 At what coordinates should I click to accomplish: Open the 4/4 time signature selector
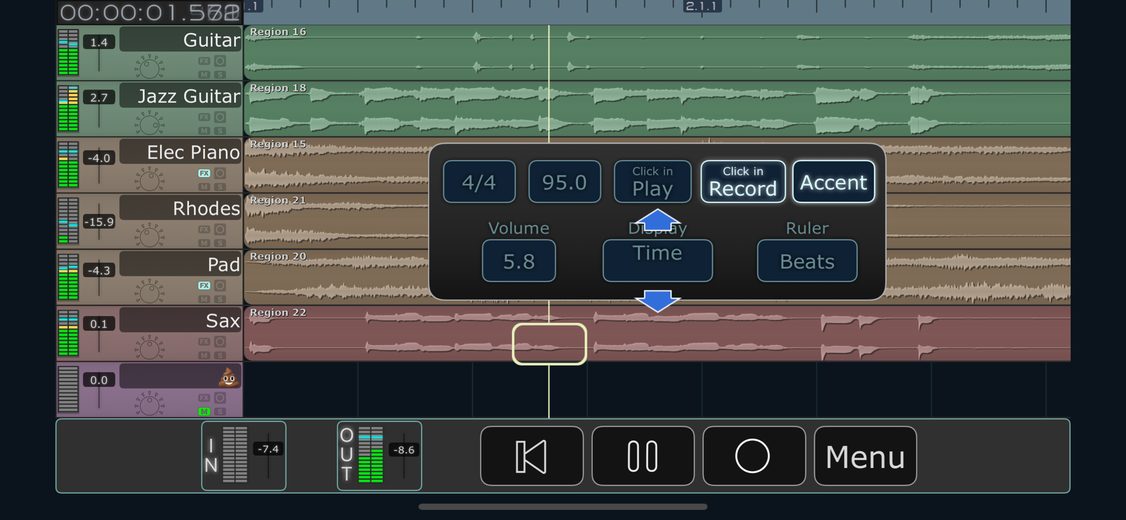pyautogui.click(x=479, y=182)
